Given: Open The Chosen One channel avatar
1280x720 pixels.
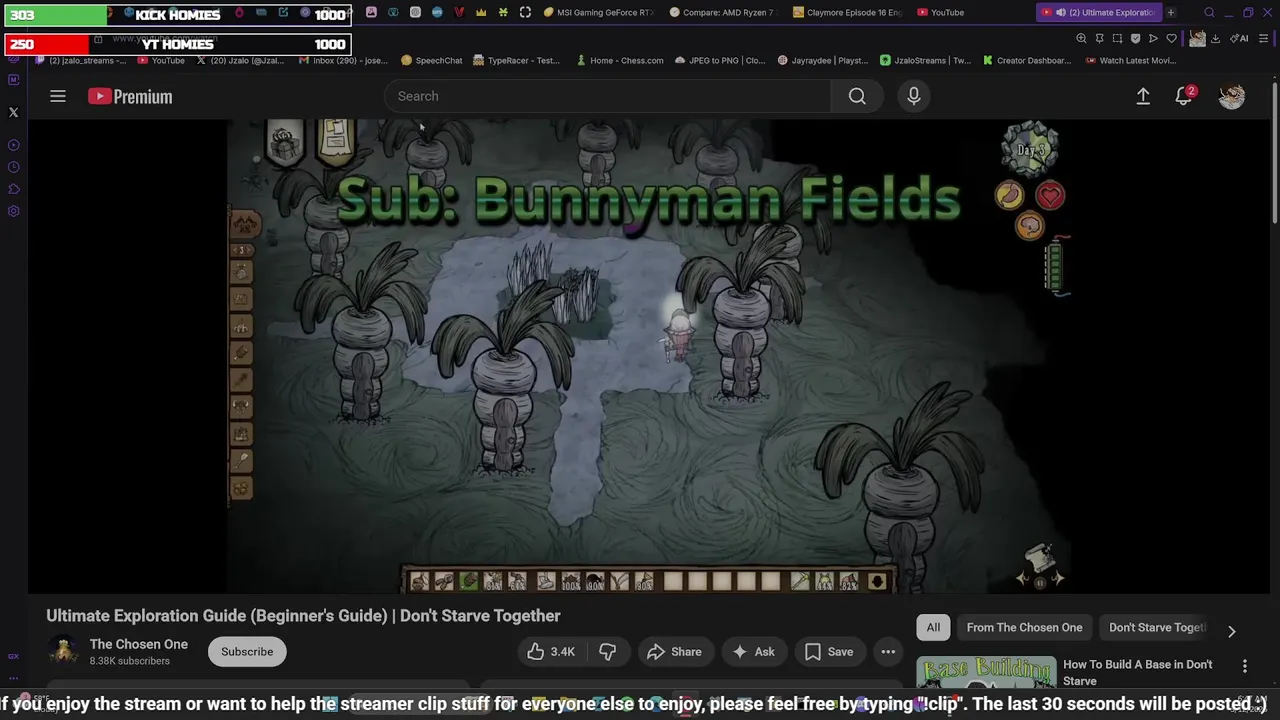Looking at the screenshot, I should tap(63, 652).
